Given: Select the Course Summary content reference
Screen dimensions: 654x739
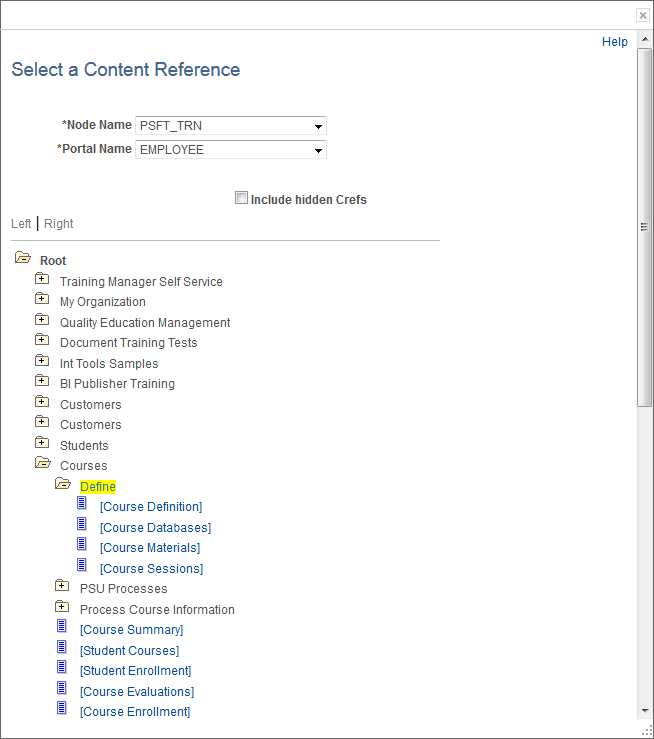Looking at the screenshot, I should (131, 630).
